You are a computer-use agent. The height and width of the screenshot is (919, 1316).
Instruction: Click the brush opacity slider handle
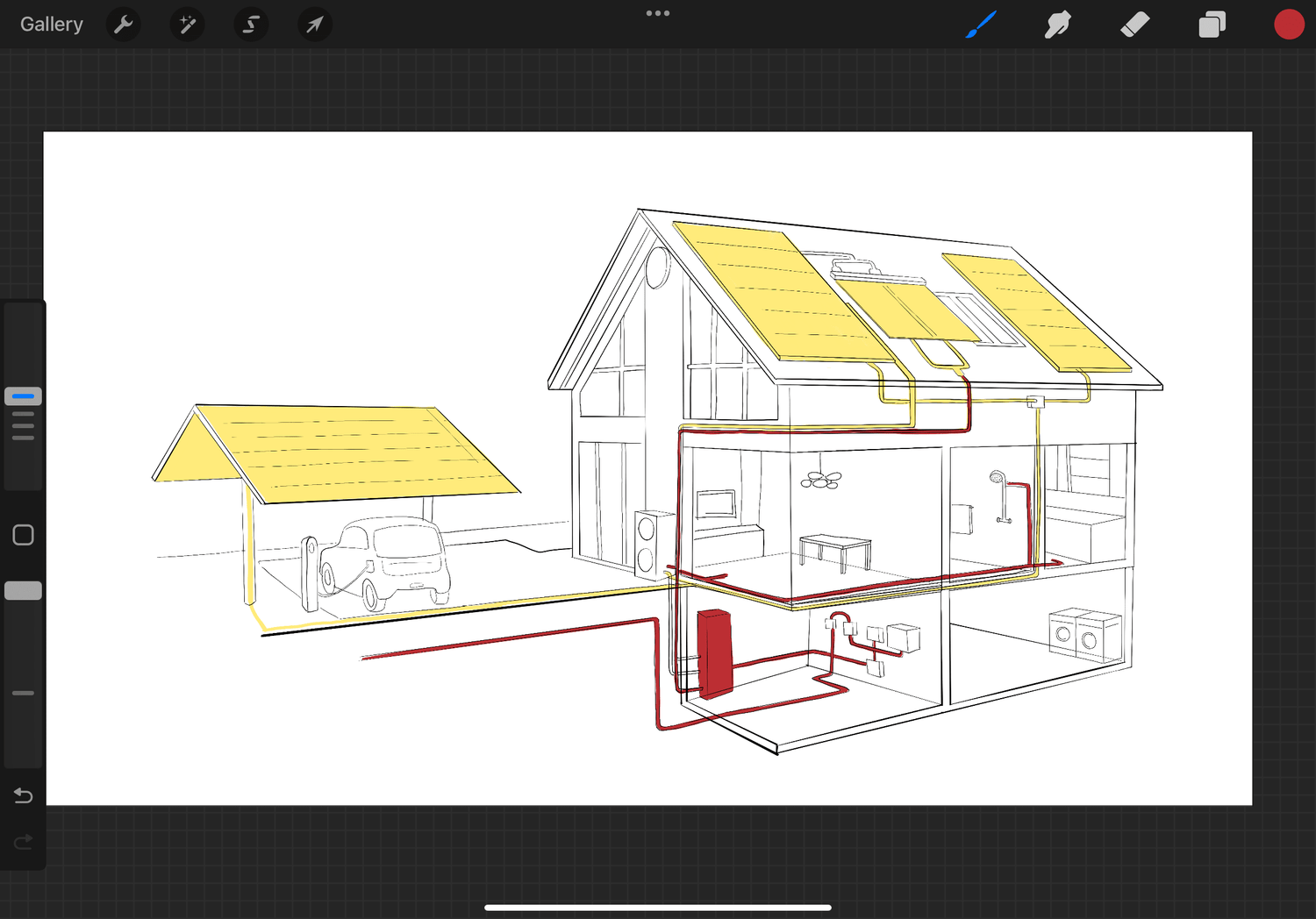pyautogui.click(x=23, y=591)
